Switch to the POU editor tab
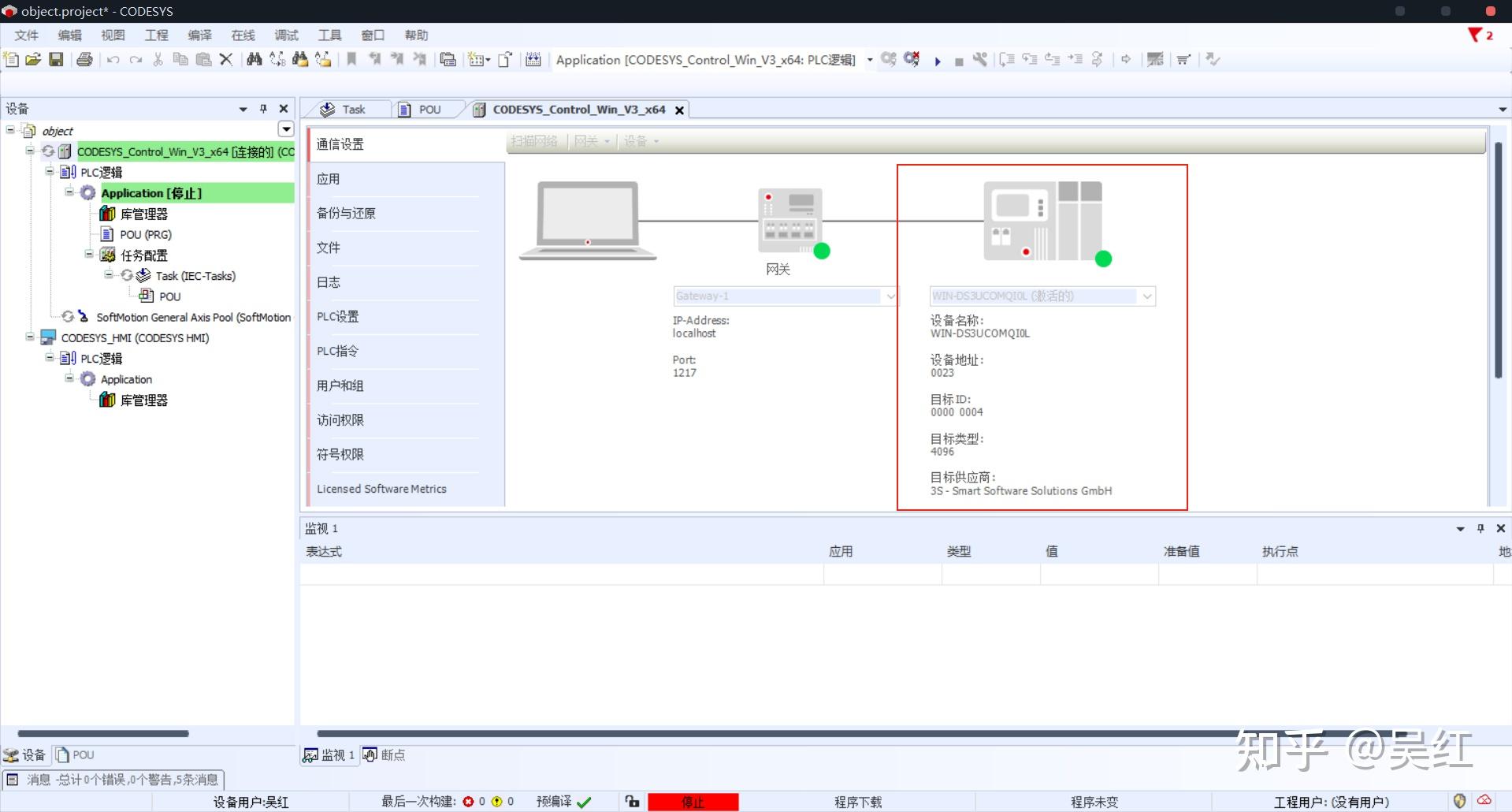Screen dimensions: 1512x812 coord(426,110)
